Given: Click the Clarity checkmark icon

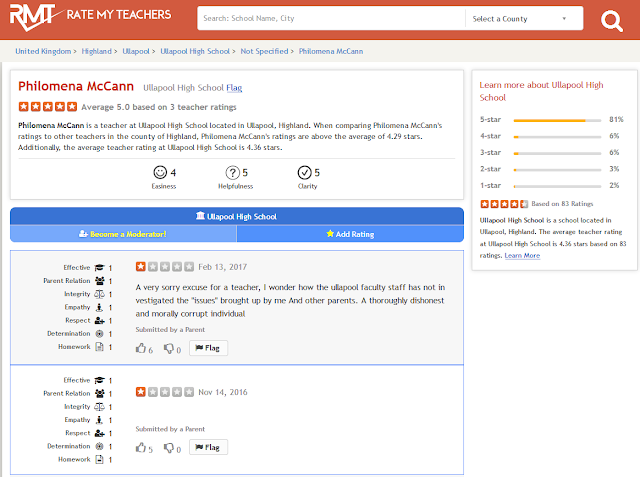Looking at the screenshot, I should (x=304, y=173).
